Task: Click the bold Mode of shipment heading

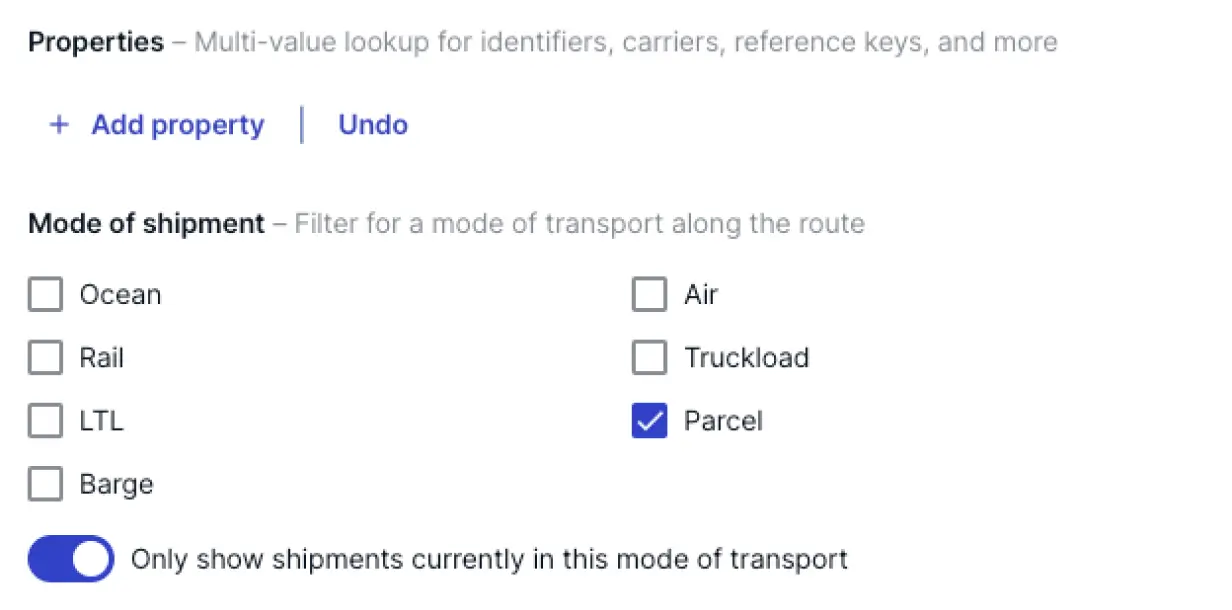Action: (x=146, y=223)
